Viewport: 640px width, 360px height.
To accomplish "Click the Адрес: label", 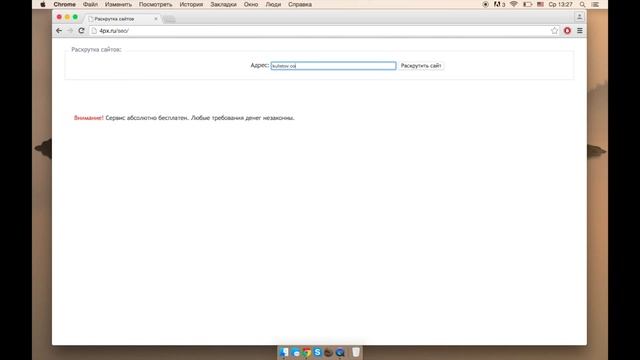I will coord(260,65).
